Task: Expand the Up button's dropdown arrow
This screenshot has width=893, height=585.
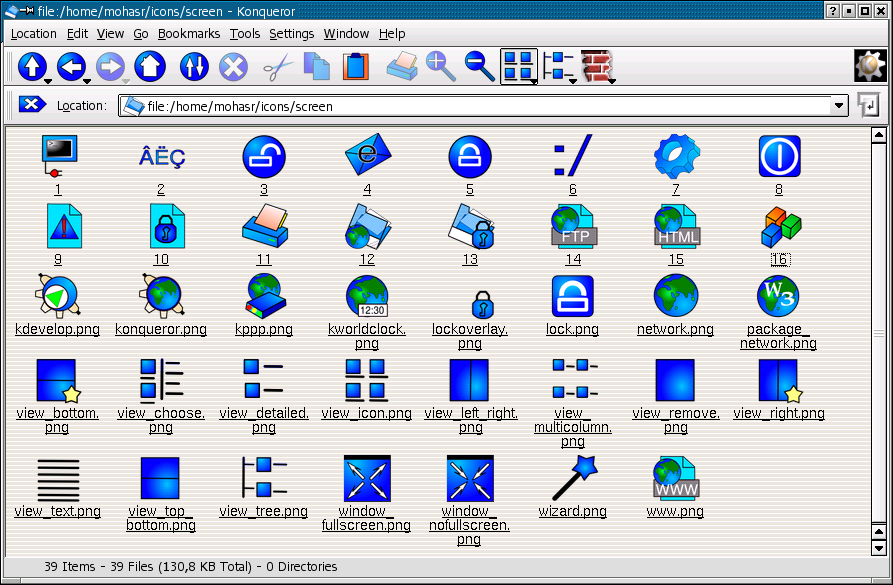Action: 48,81
